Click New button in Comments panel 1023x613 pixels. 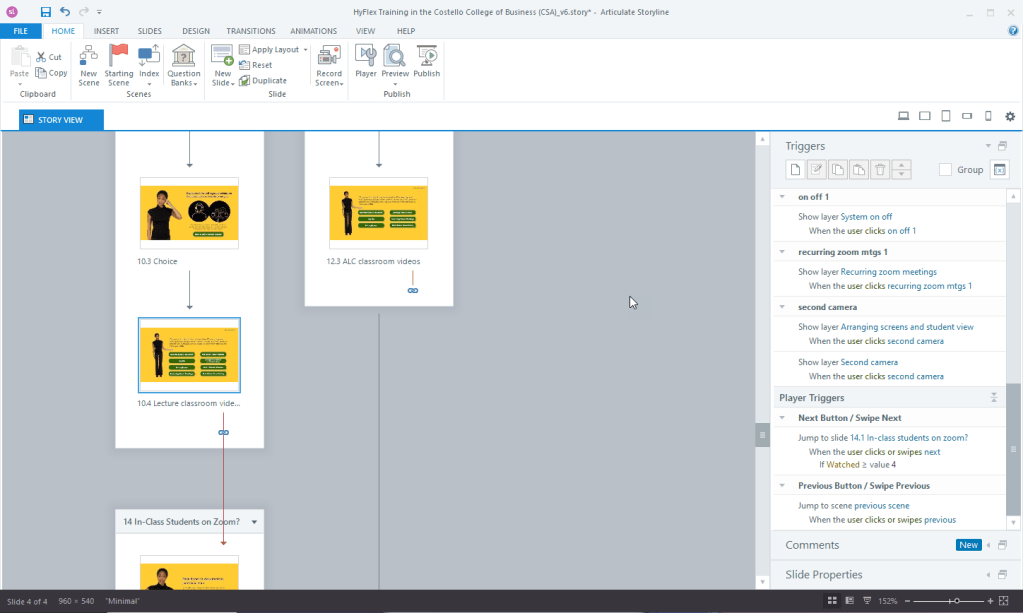click(x=968, y=545)
